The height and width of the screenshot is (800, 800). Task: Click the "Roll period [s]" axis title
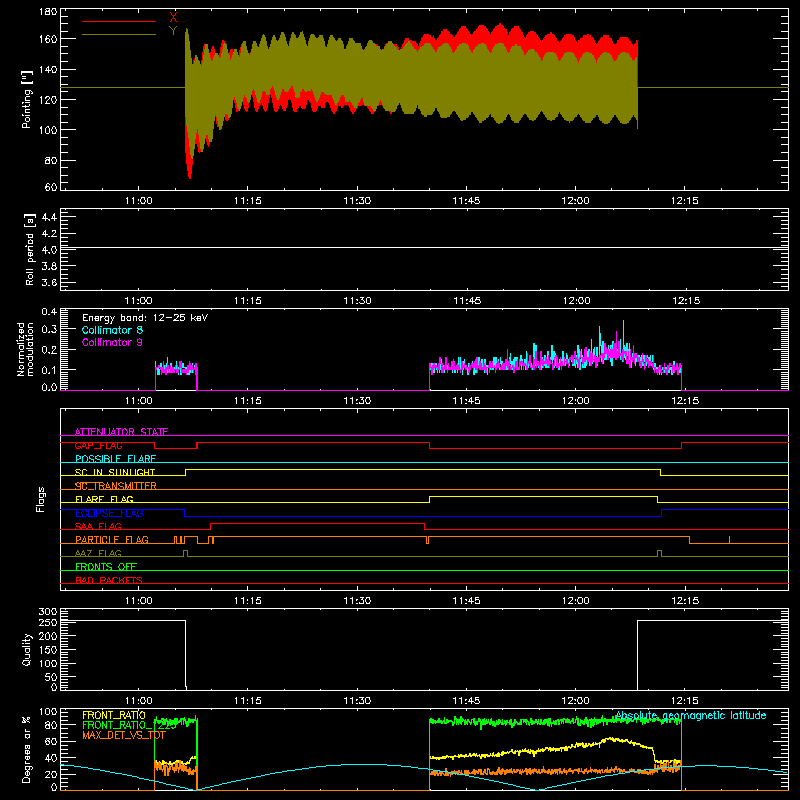click(x=30, y=249)
